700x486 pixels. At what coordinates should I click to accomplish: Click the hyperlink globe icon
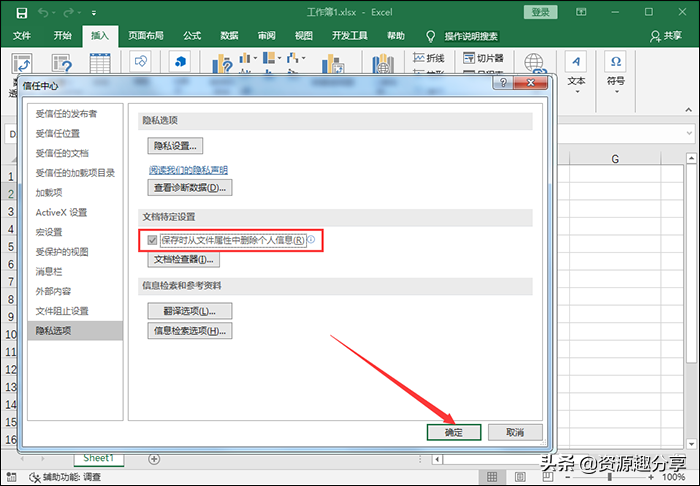534,63
